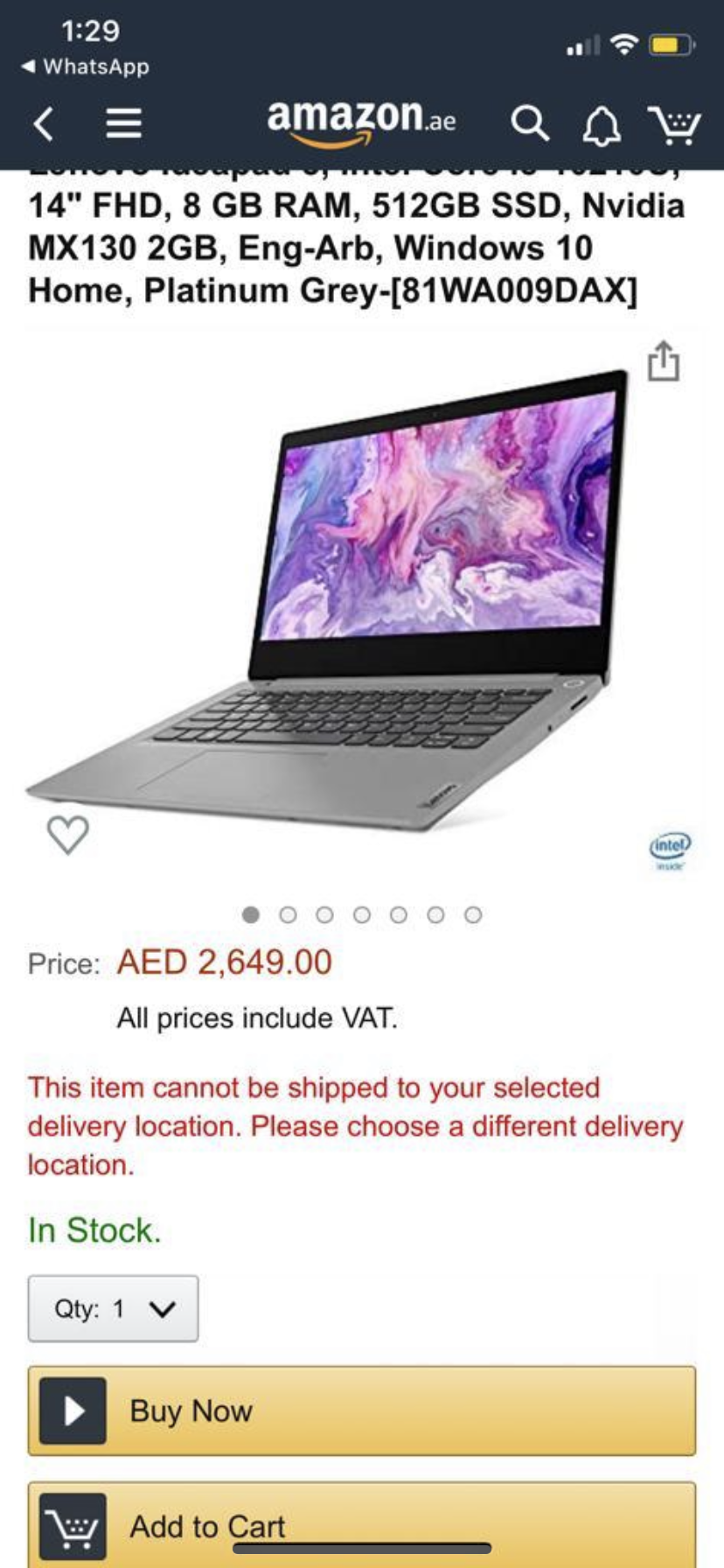Screen dimensions: 724x1568
Task: Tap the amazon.ae logo
Action: point(361,121)
